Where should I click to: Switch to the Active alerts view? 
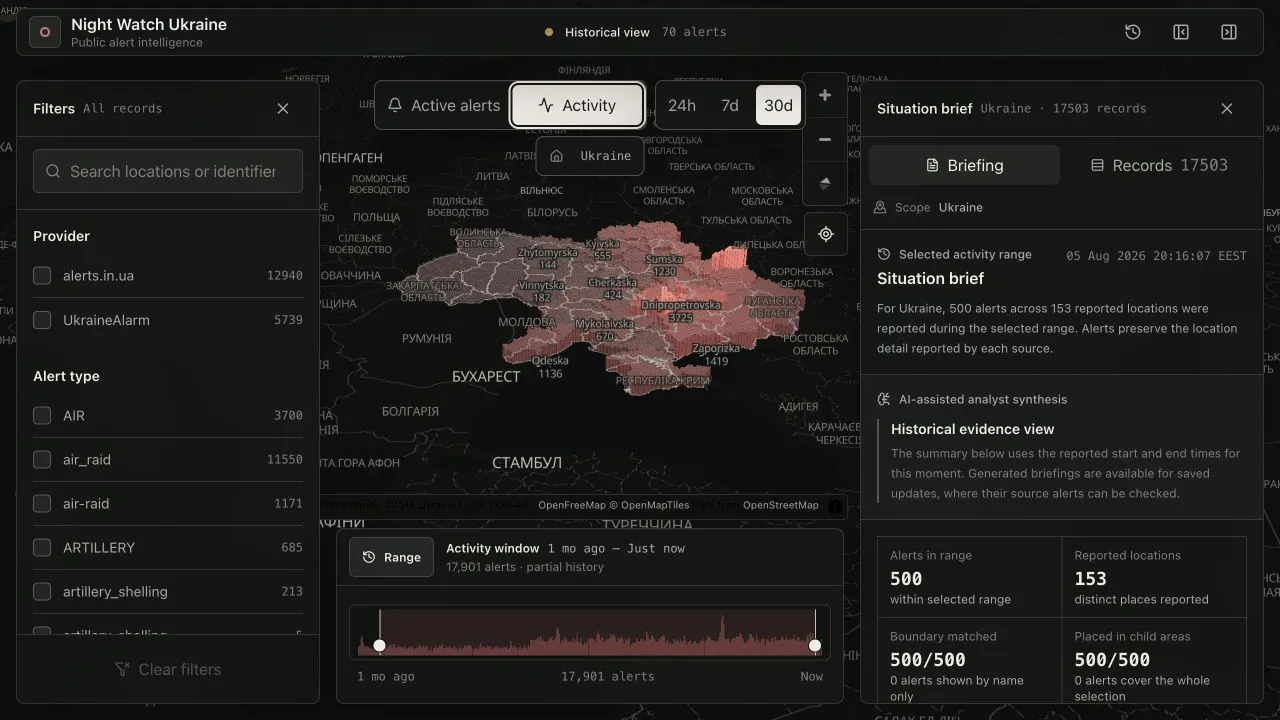pyautogui.click(x=443, y=105)
